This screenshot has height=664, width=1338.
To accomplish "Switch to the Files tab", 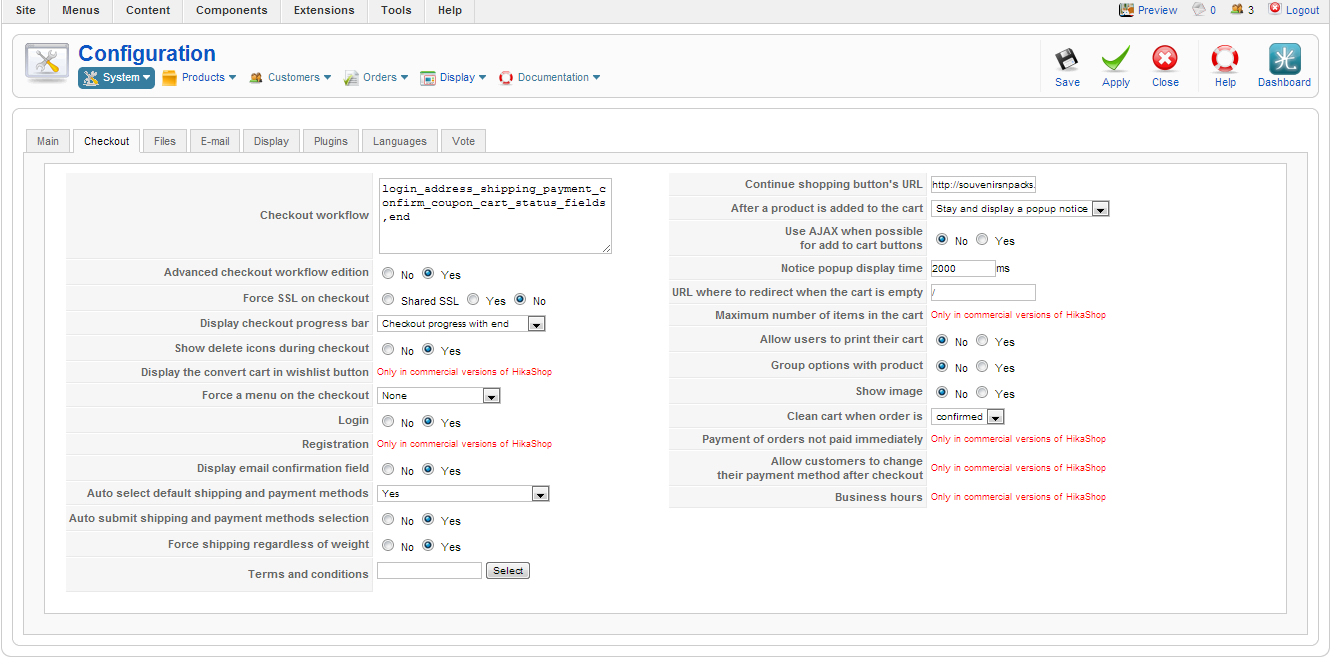I will [x=165, y=141].
